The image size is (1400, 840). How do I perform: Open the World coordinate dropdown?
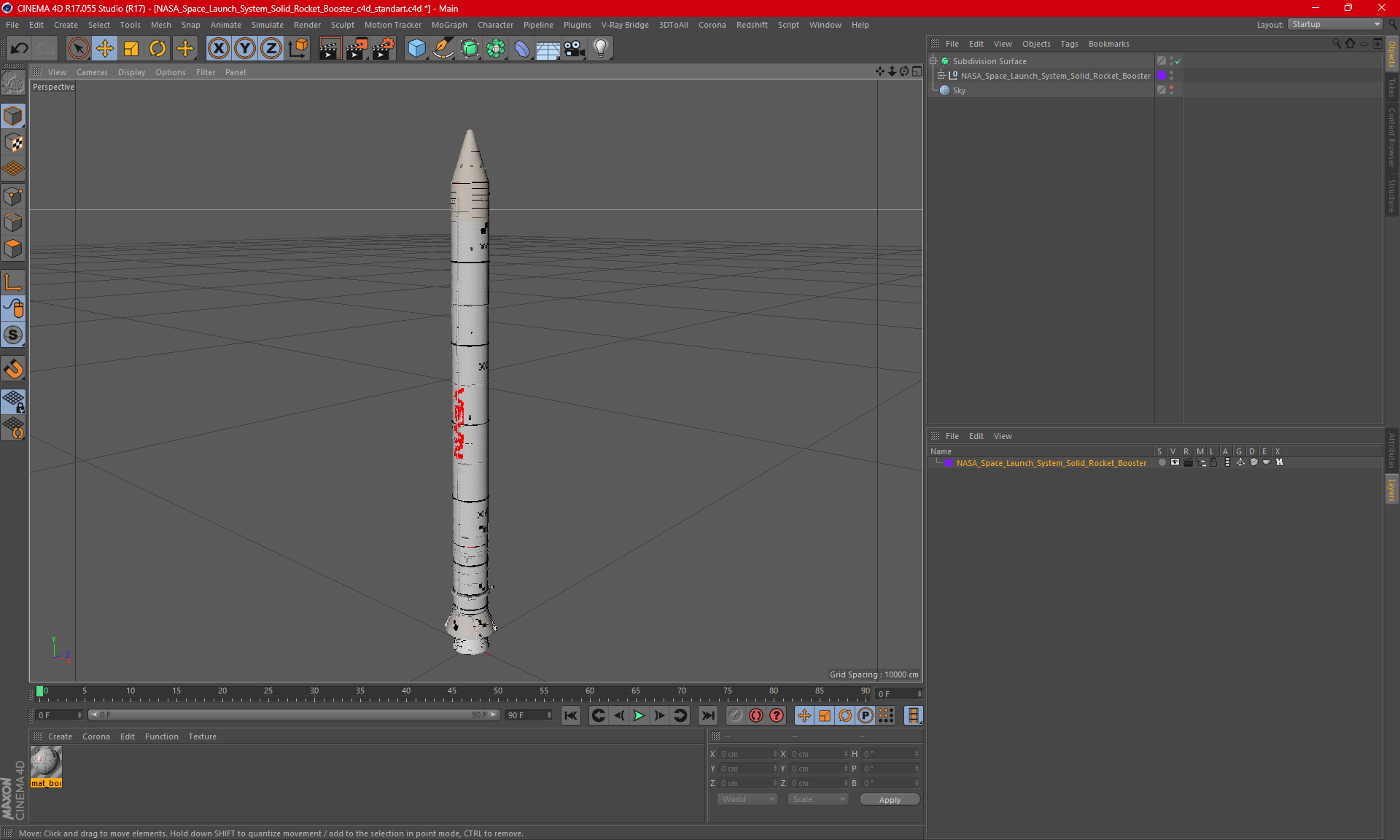click(x=747, y=800)
